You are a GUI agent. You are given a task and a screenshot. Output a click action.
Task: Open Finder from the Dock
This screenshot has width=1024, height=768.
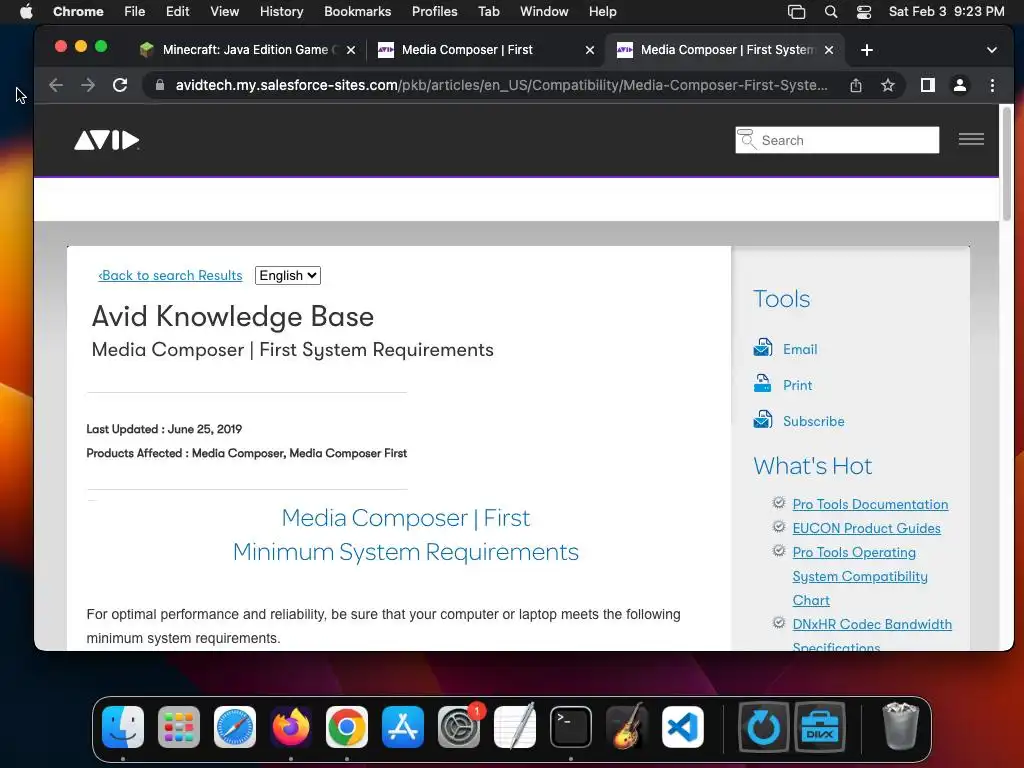tap(123, 727)
